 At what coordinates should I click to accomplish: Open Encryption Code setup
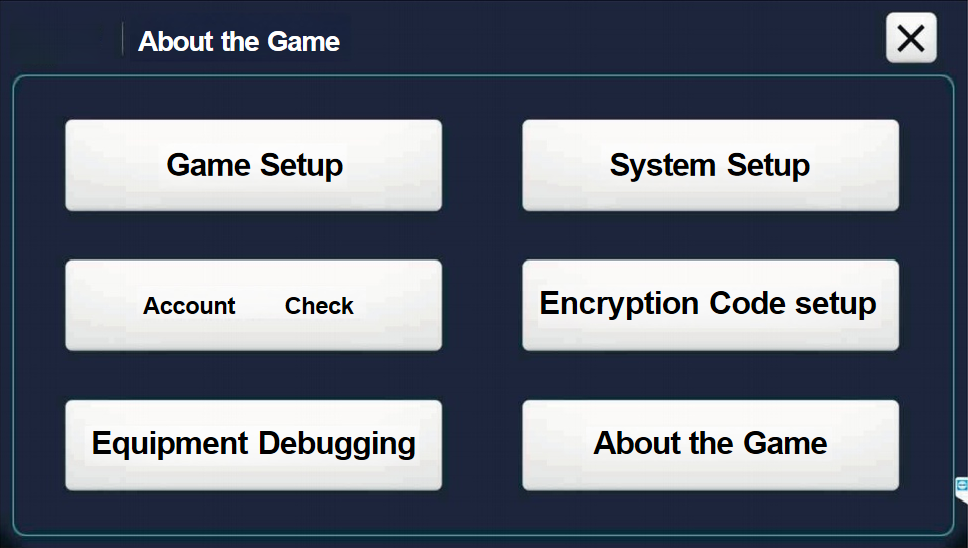(x=711, y=305)
